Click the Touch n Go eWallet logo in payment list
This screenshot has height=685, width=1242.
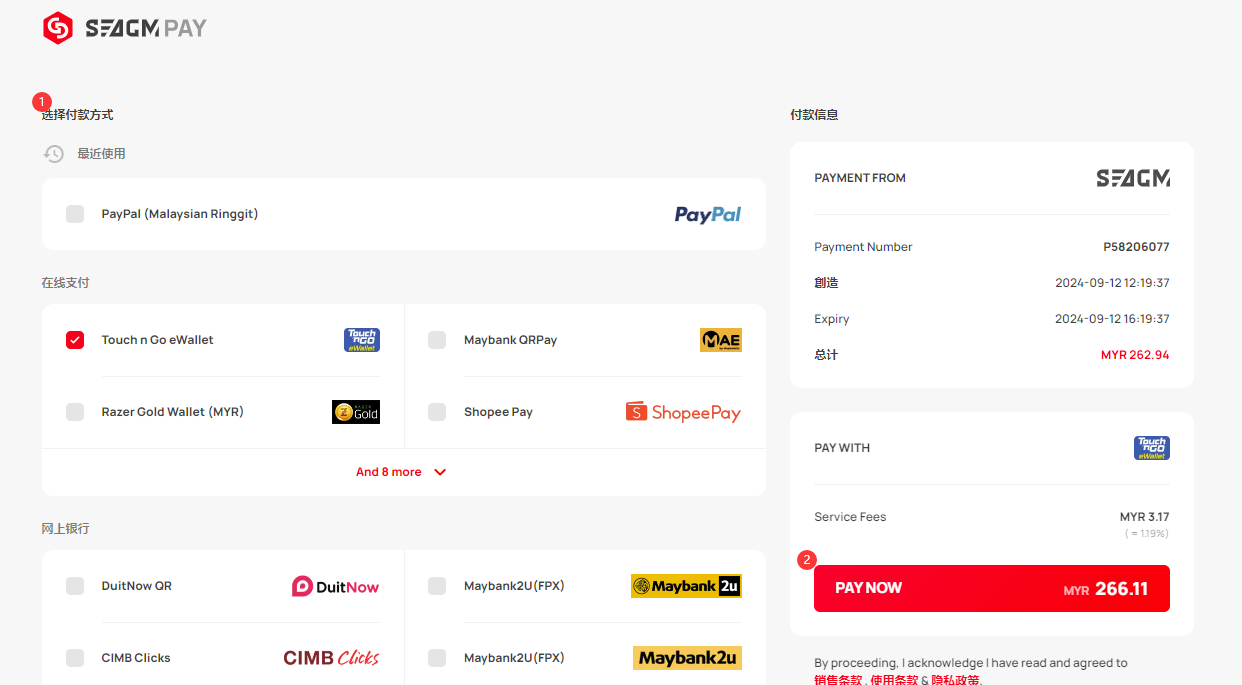(362, 340)
